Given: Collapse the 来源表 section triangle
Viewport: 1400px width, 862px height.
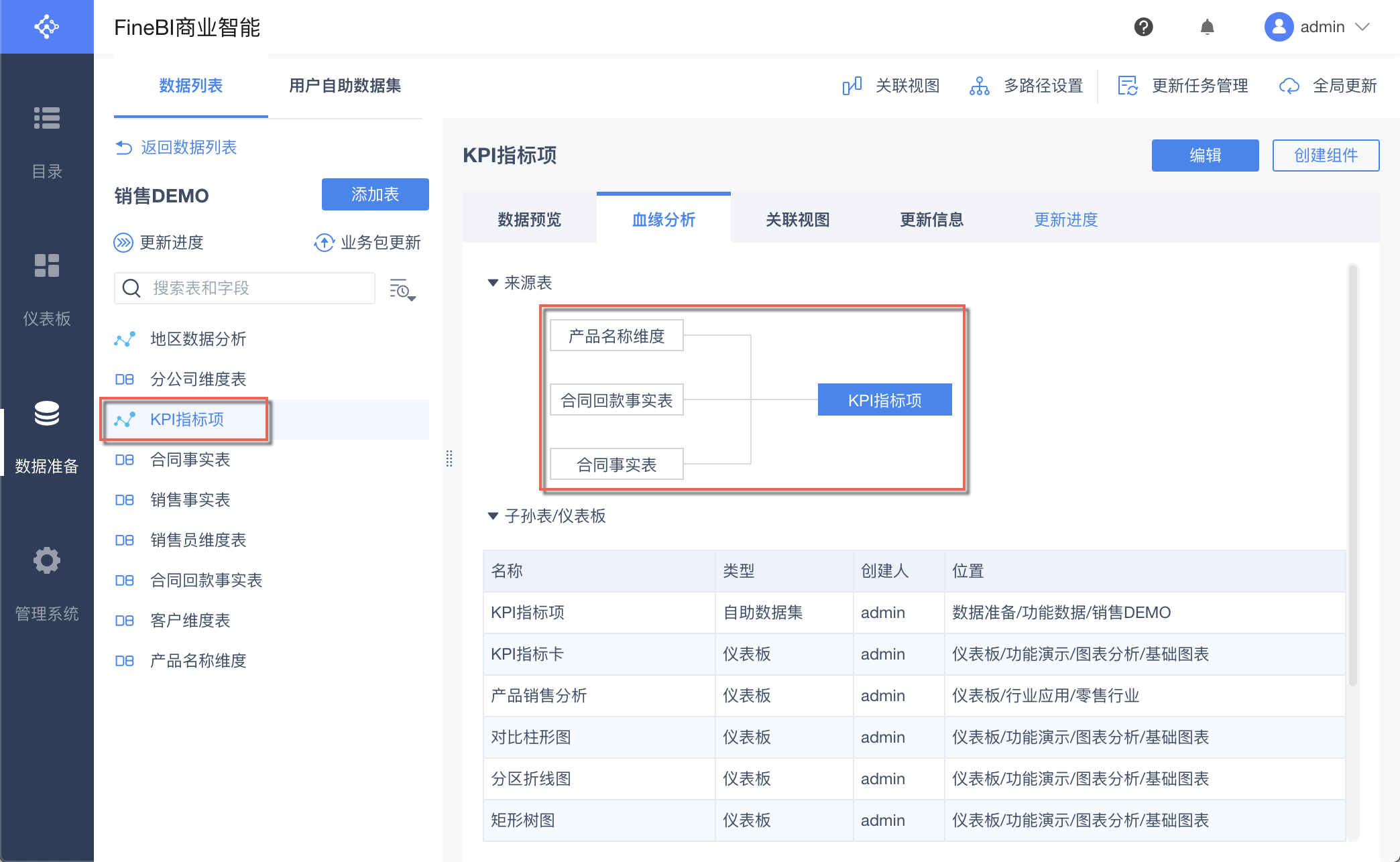Looking at the screenshot, I should (493, 283).
